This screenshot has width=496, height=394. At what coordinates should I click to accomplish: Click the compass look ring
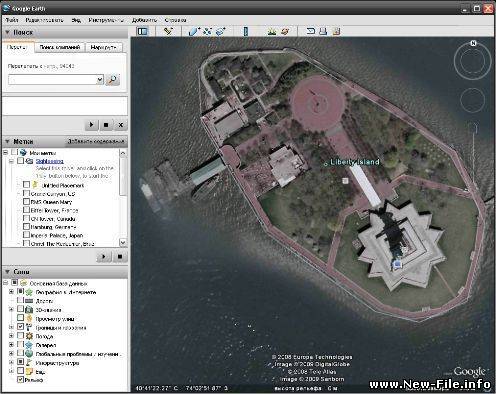point(472,60)
